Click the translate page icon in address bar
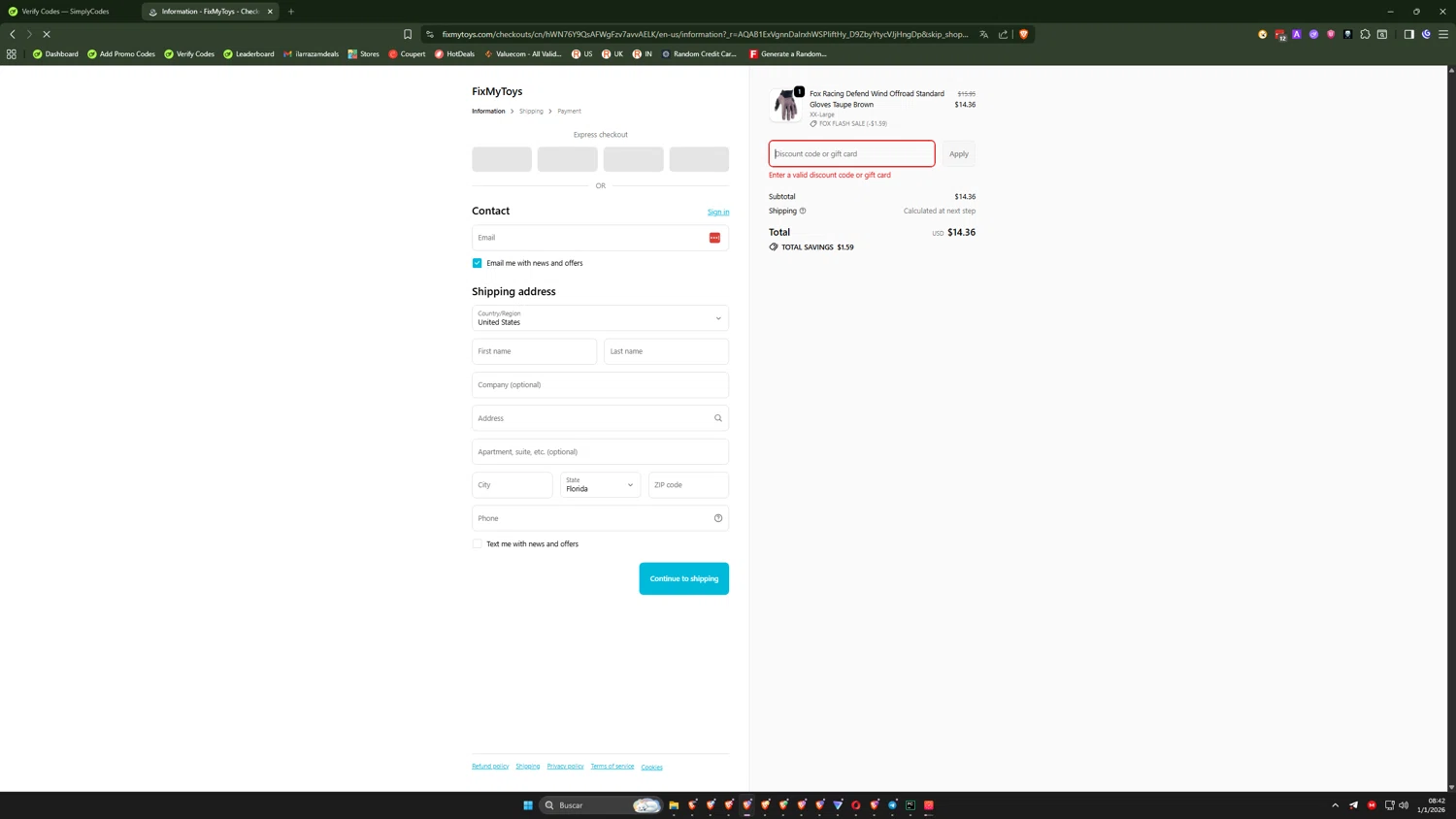 point(983,34)
